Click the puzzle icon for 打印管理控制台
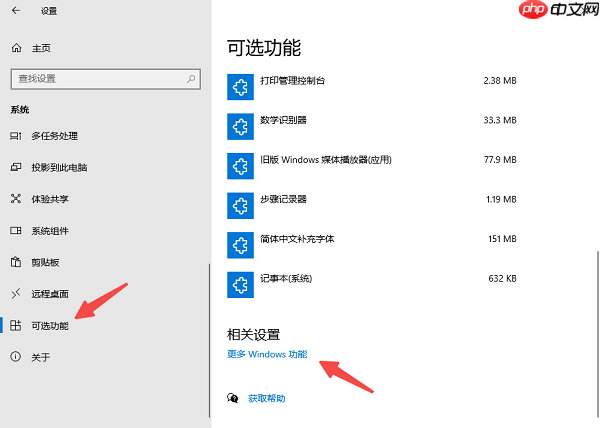Image resolution: width=600 pixels, height=428 pixels. tap(240, 87)
